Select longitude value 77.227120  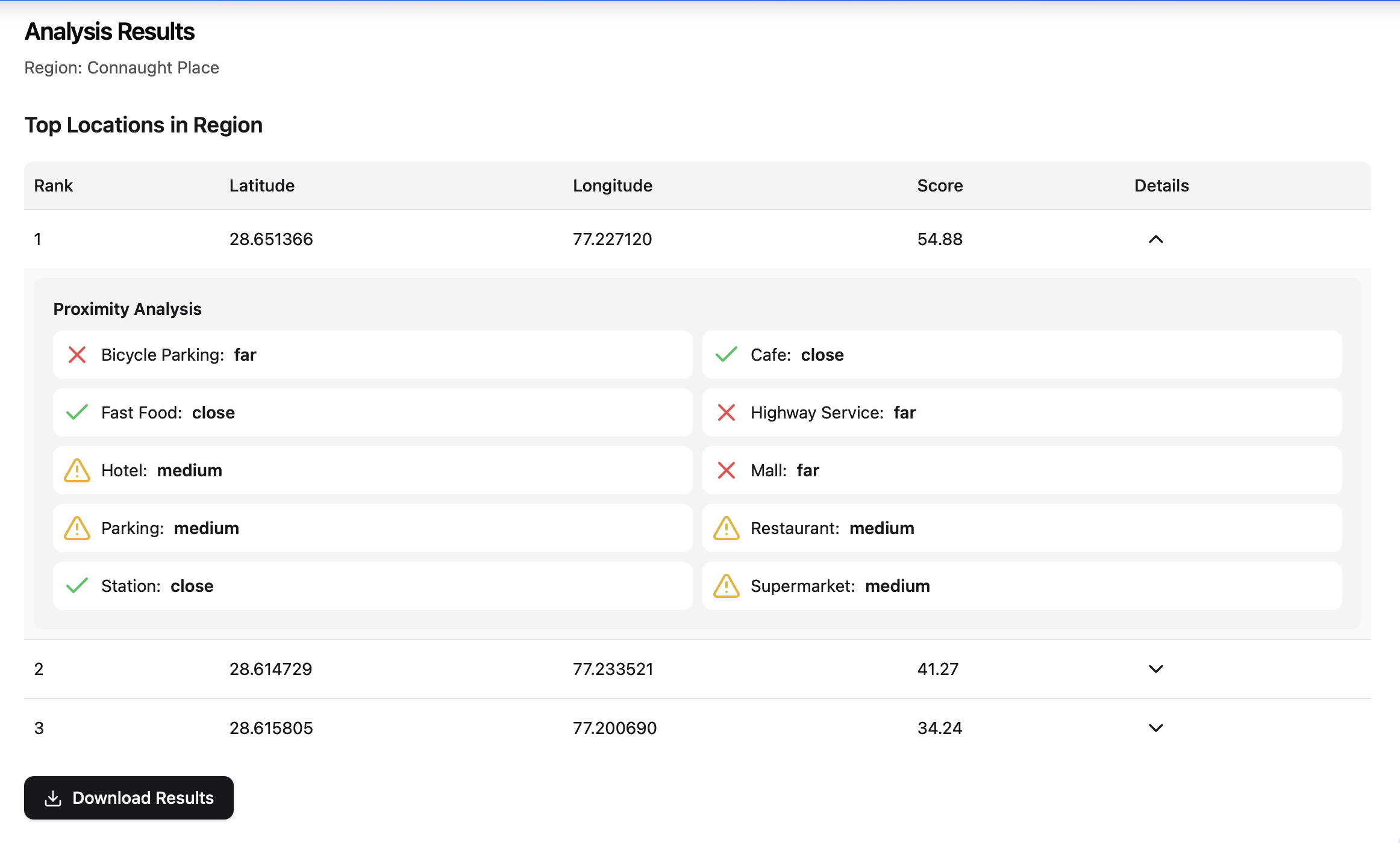tap(613, 240)
